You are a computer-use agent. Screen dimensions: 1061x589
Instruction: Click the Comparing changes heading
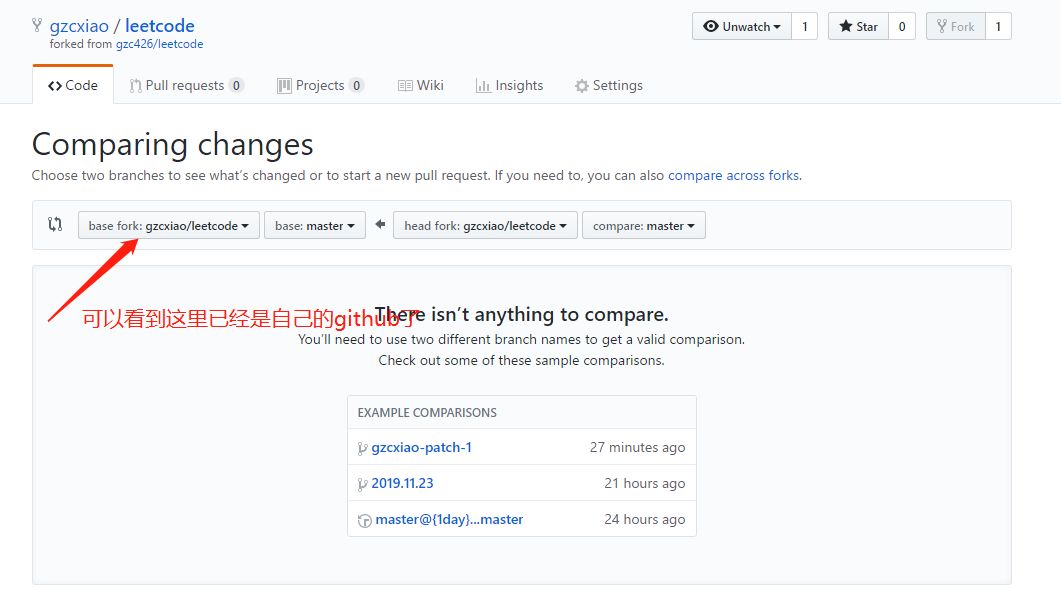pyautogui.click(x=173, y=144)
